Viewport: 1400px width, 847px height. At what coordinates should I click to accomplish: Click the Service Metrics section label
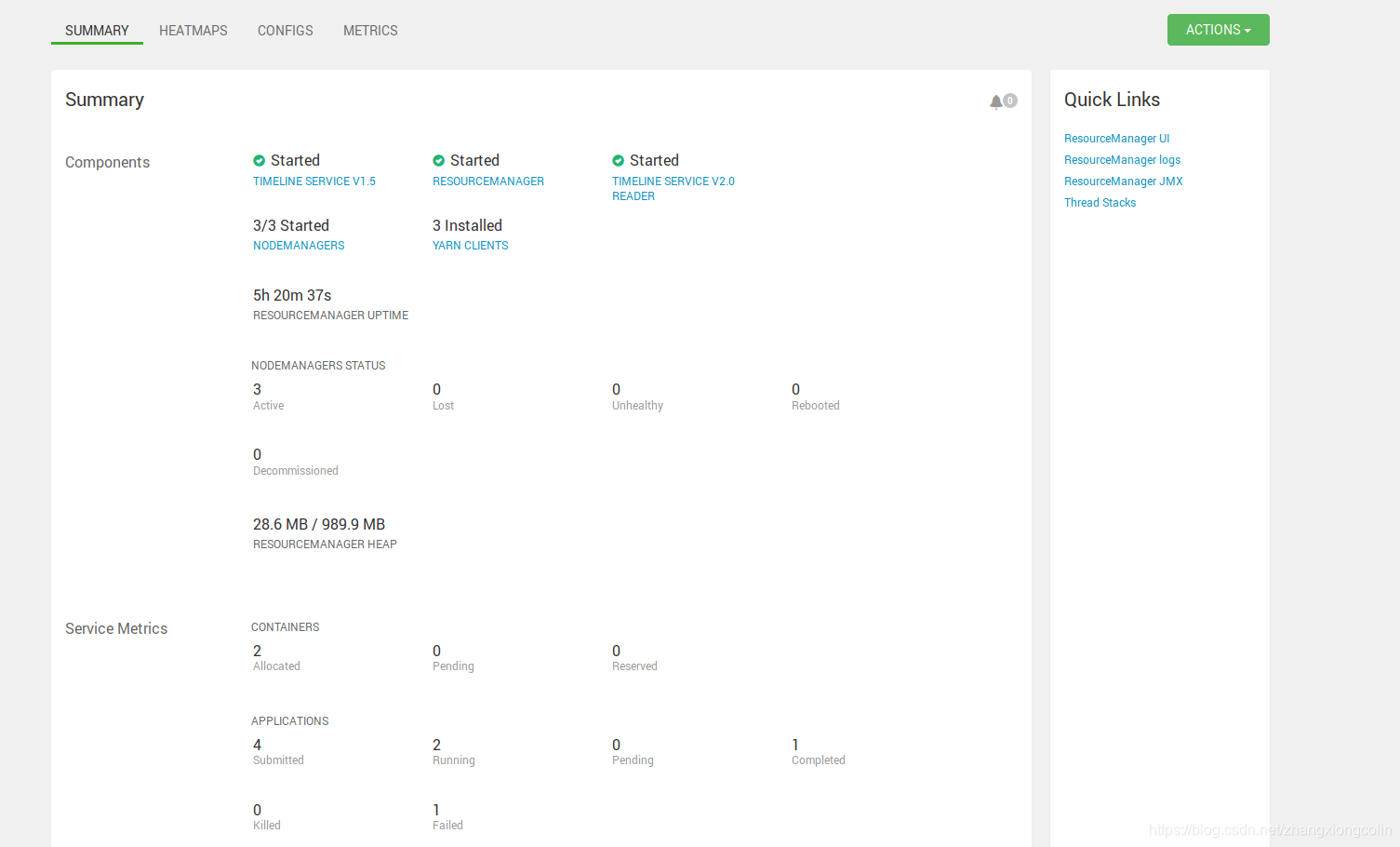116,628
